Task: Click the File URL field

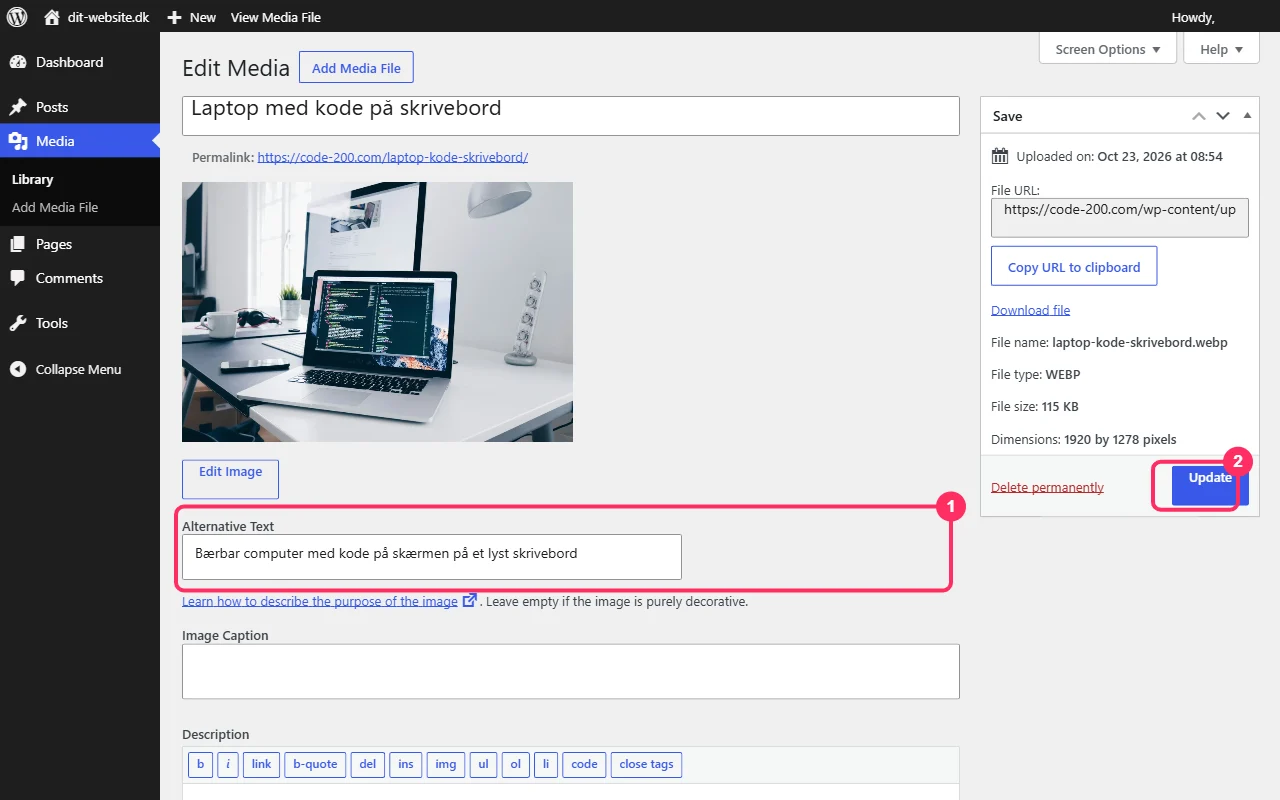Action: 1120,217
